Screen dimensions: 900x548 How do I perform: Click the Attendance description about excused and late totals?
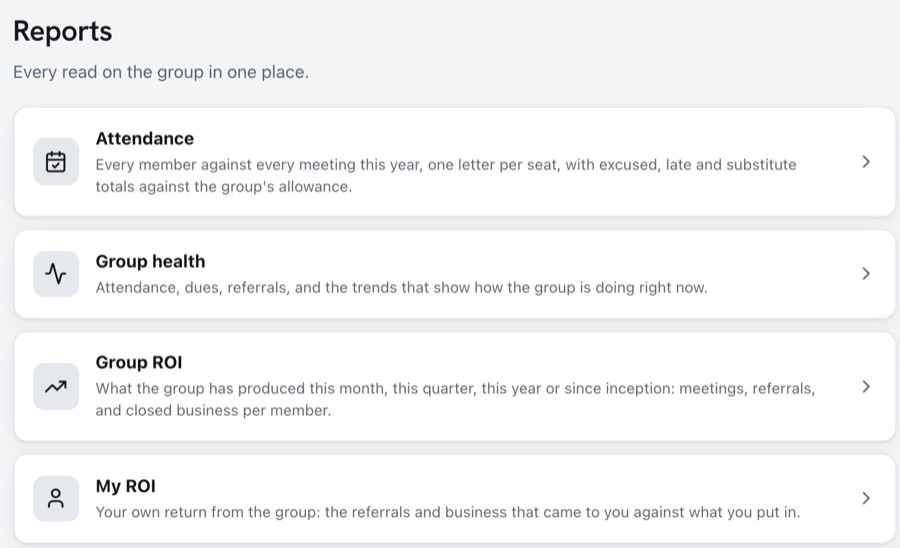446,176
